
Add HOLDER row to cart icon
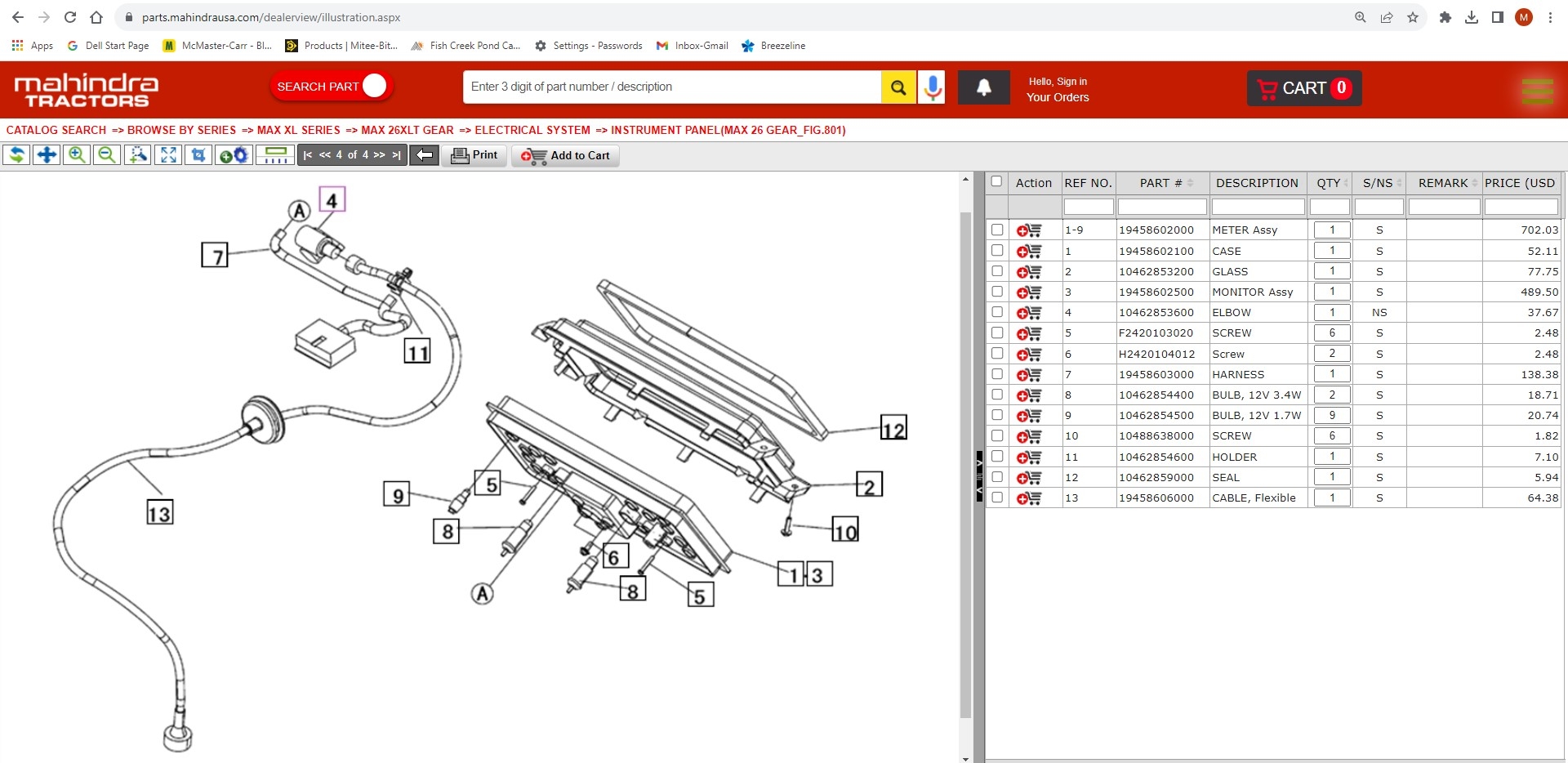[x=1029, y=457]
